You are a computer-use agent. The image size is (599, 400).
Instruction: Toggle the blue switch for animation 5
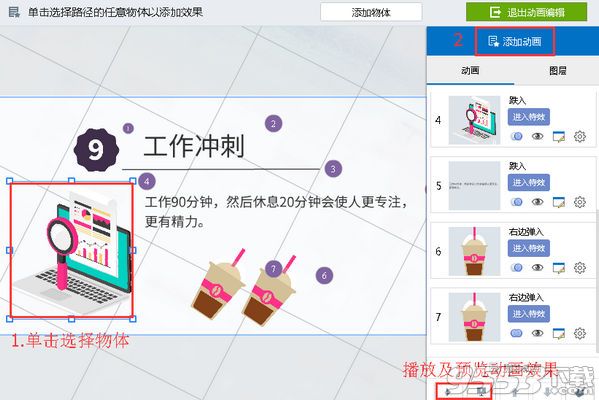tap(516, 202)
